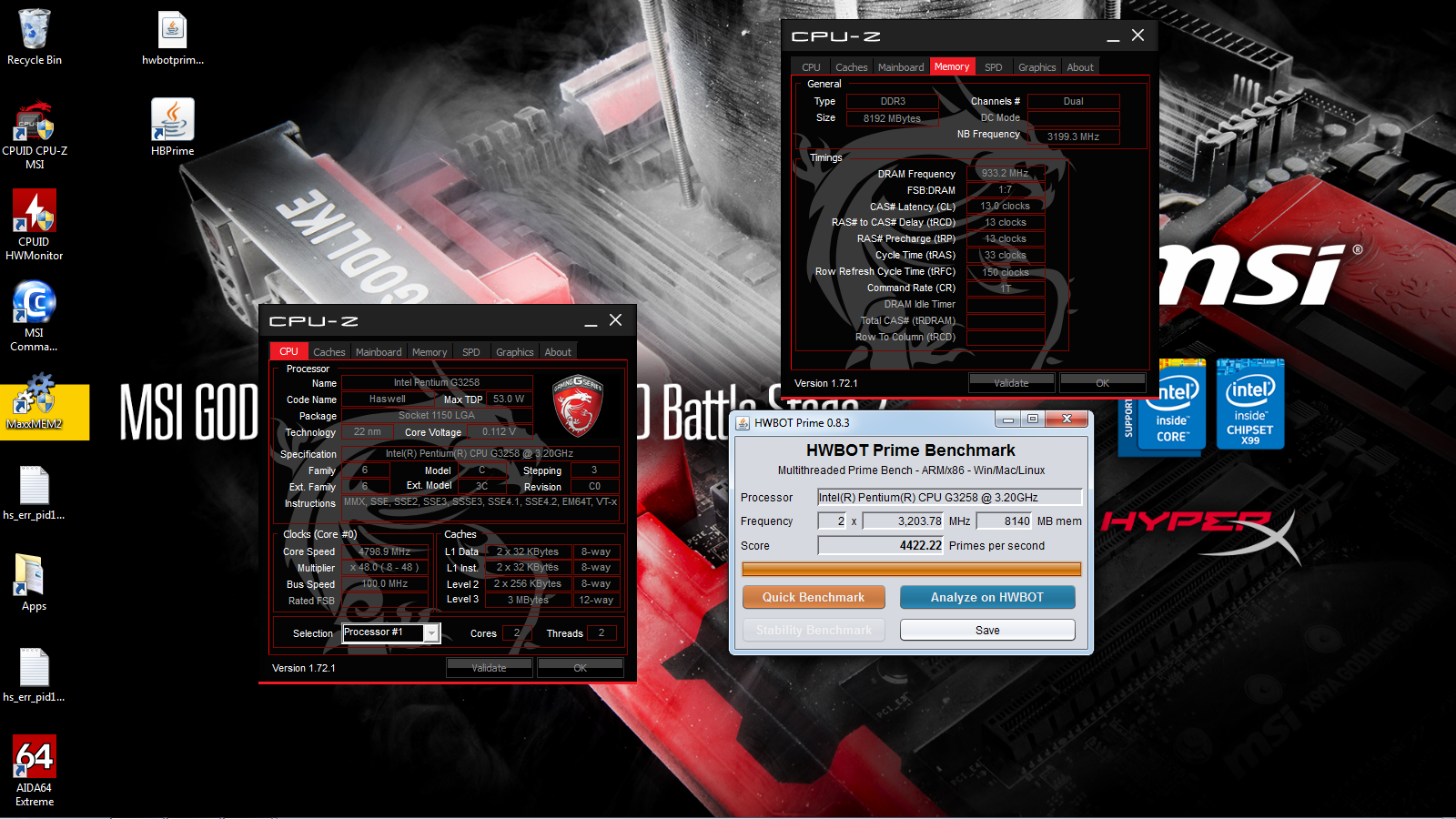This screenshot has width=1456, height=819.
Task: Click the Socket 1150 LGA package value
Action: click(x=437, y=415)
